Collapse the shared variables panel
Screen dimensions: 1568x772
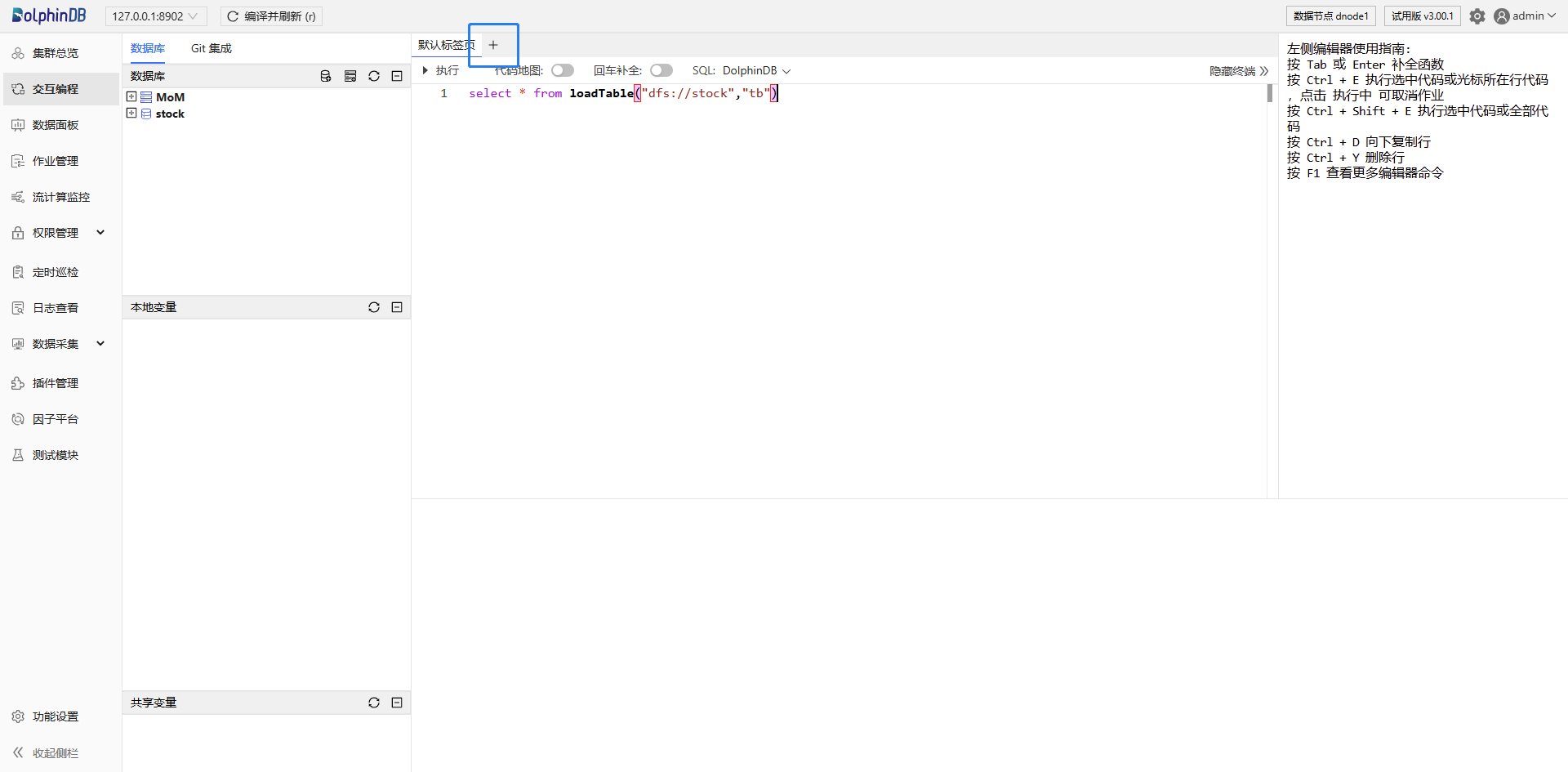(397, 703)
